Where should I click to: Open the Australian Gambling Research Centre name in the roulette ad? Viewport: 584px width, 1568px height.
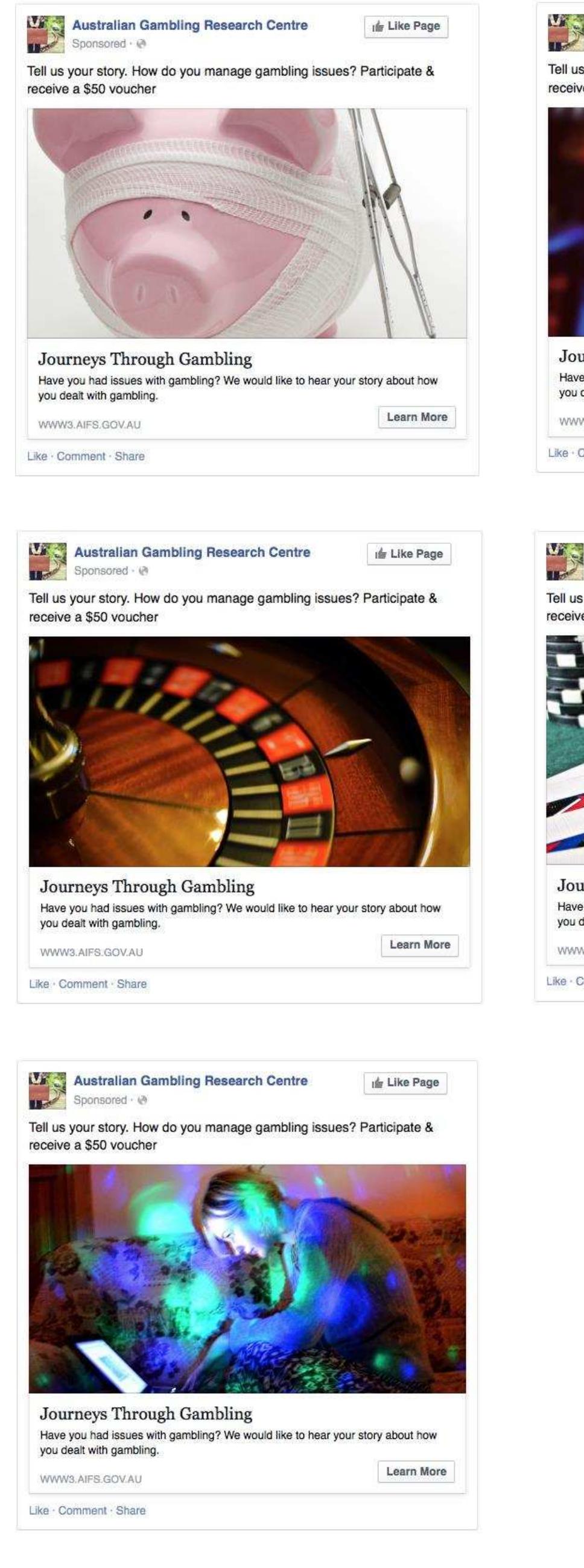click(192, 552)
